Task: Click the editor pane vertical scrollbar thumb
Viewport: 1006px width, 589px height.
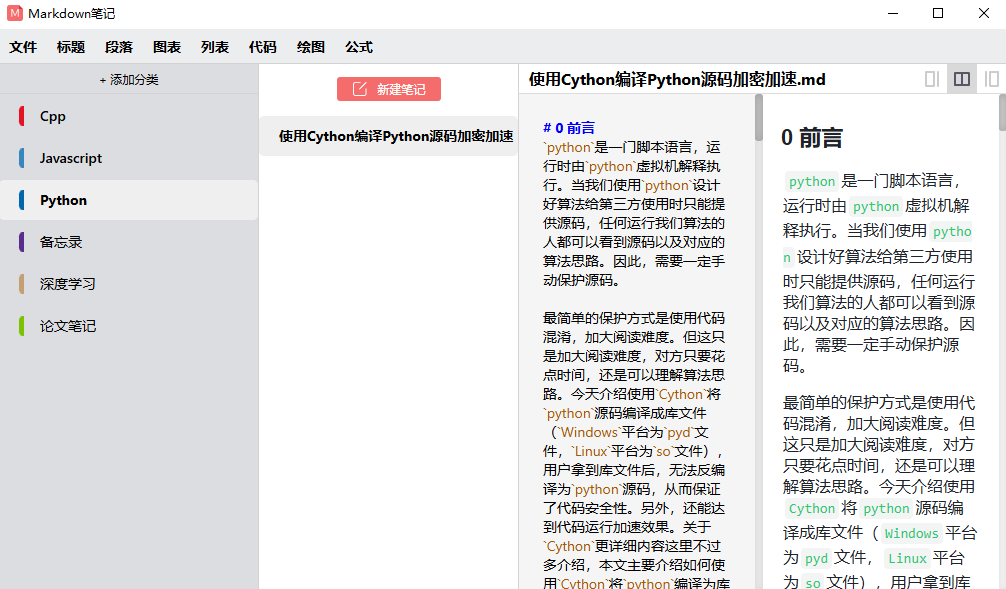Action: [x=758, y=118]
